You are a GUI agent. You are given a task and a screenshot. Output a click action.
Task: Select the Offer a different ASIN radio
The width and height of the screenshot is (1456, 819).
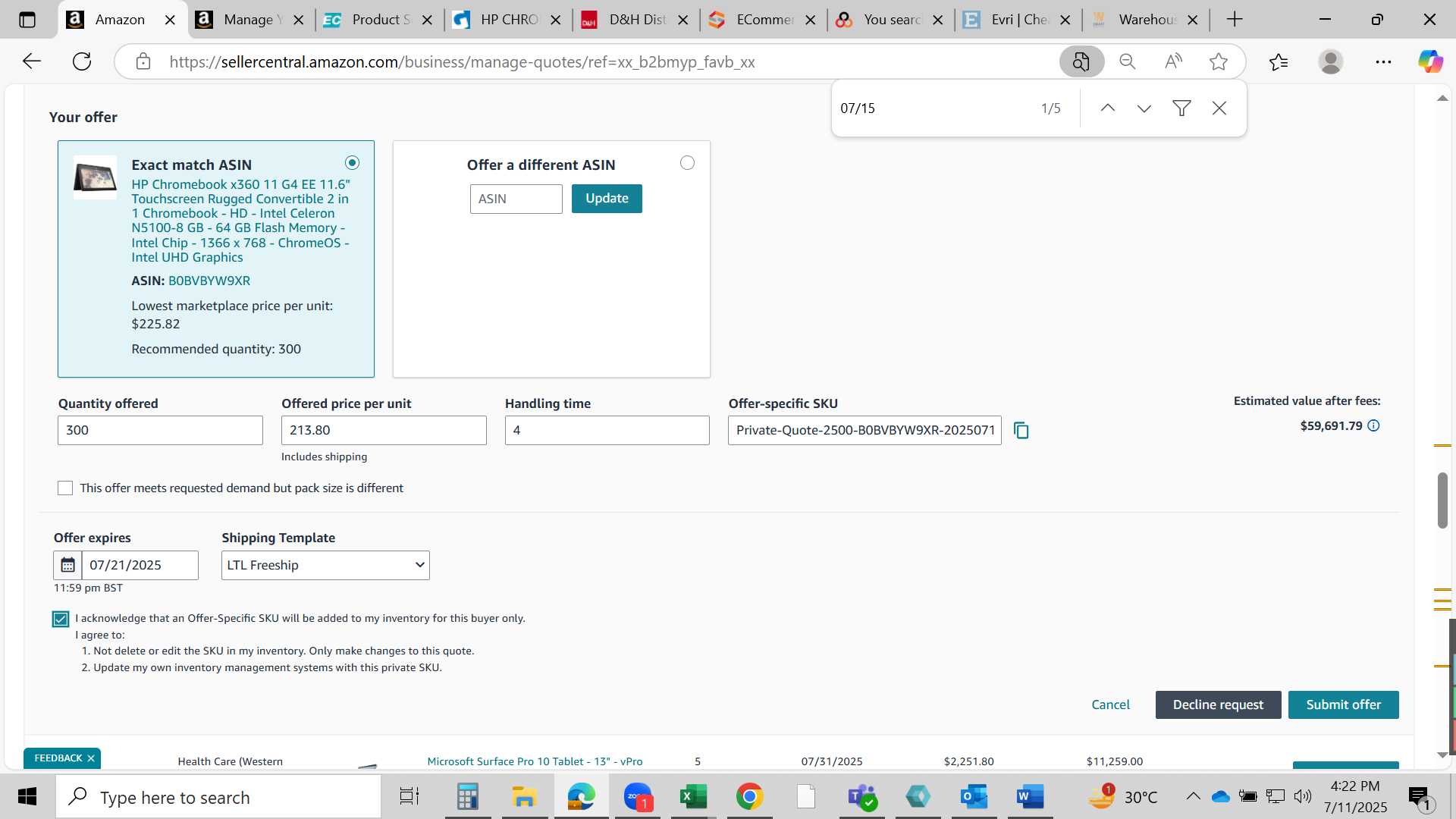point(687,163)
